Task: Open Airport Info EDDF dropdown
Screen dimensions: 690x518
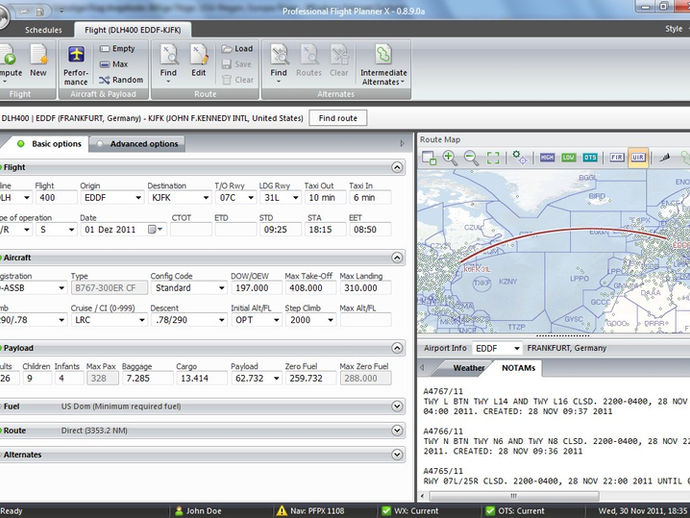Action: tap(517, 349)
